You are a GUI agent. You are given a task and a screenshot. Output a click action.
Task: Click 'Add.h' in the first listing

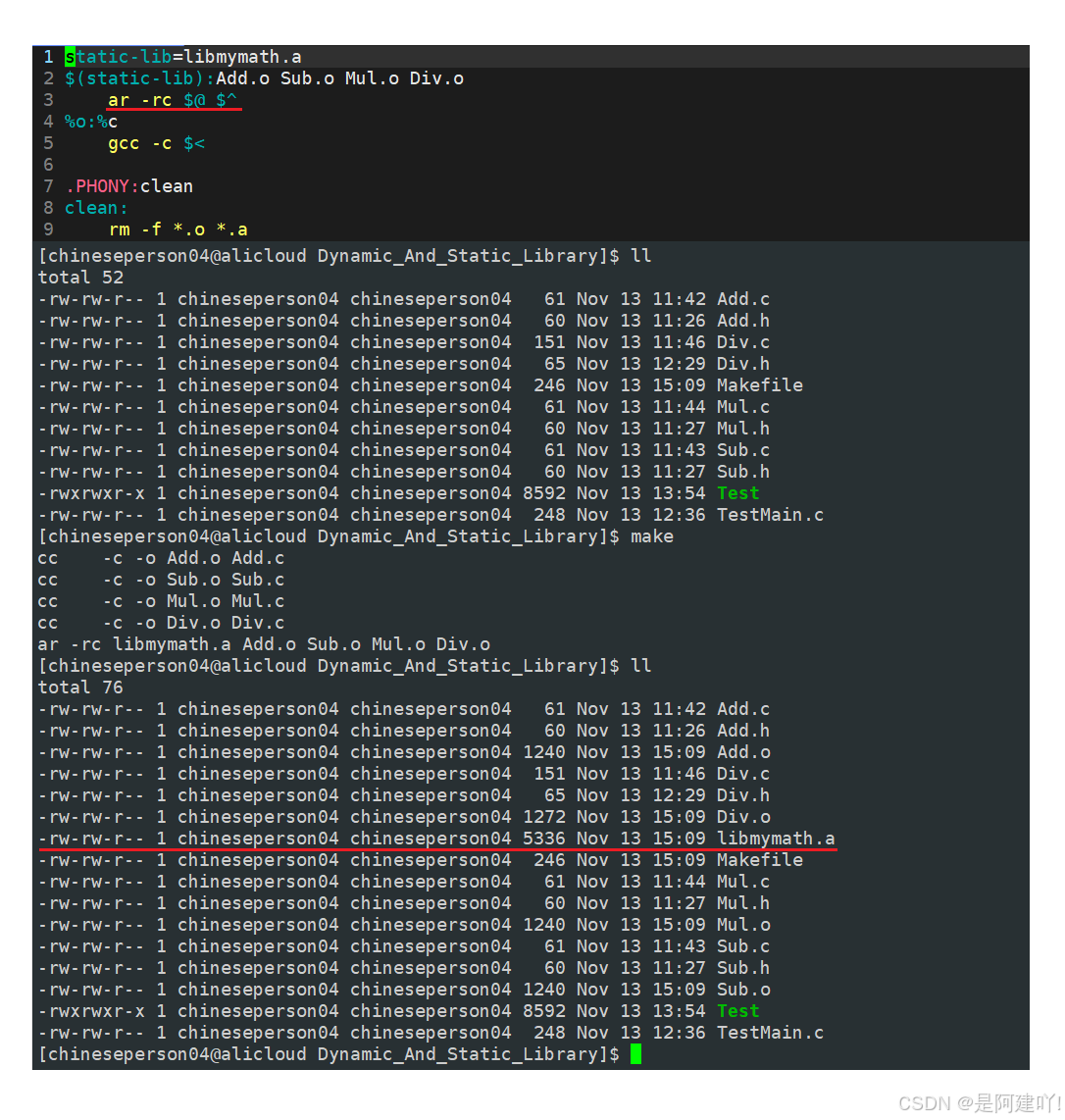(743, 321)
